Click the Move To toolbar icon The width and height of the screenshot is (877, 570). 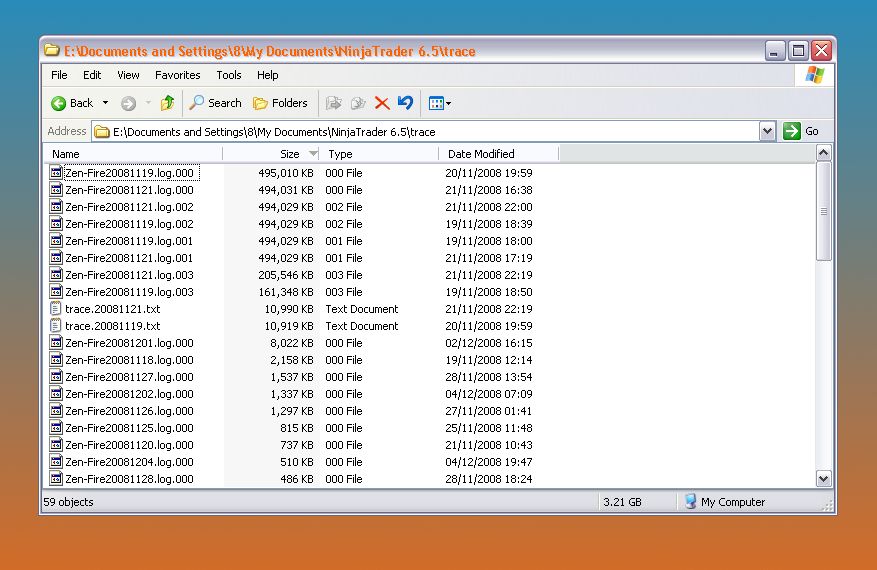pyautogui.click(x=334, y=103)
